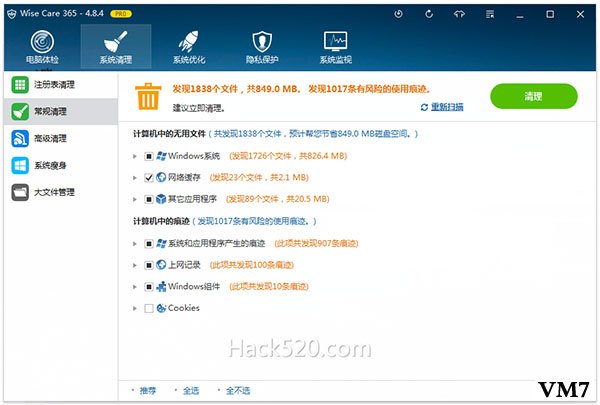Screen dimensions: 600x405
Task: Expand the Windows系统 tree row
Action: click(x=135, y=156)
